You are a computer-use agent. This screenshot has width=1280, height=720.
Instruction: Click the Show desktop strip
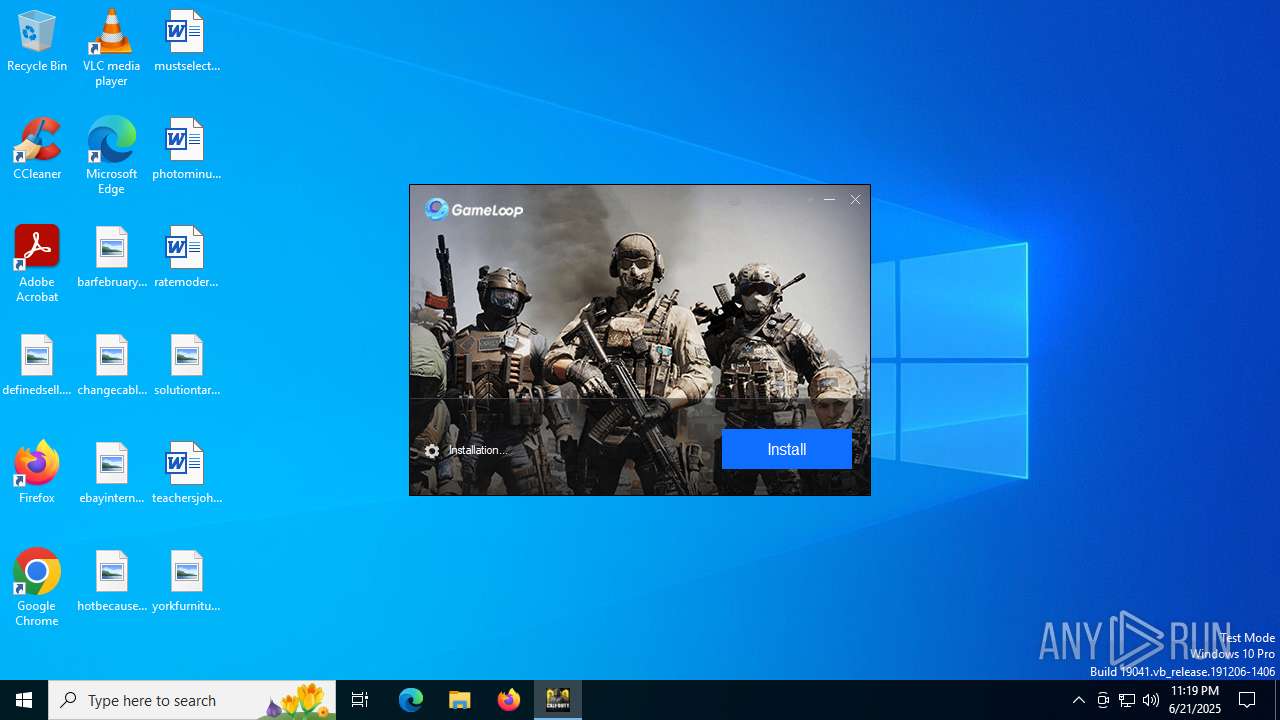1277,700
